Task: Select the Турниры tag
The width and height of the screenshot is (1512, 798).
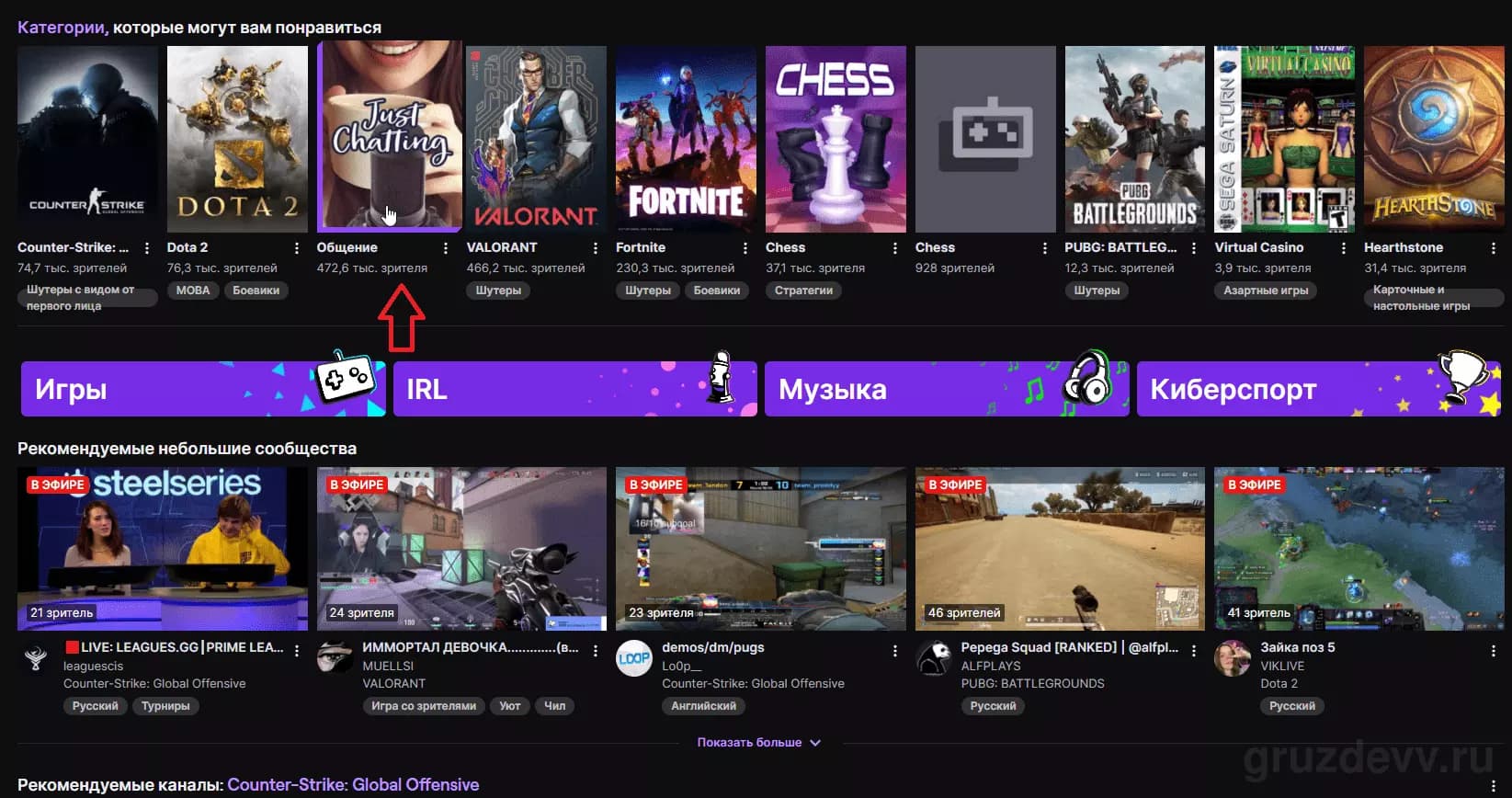Action: coord(165,706)
